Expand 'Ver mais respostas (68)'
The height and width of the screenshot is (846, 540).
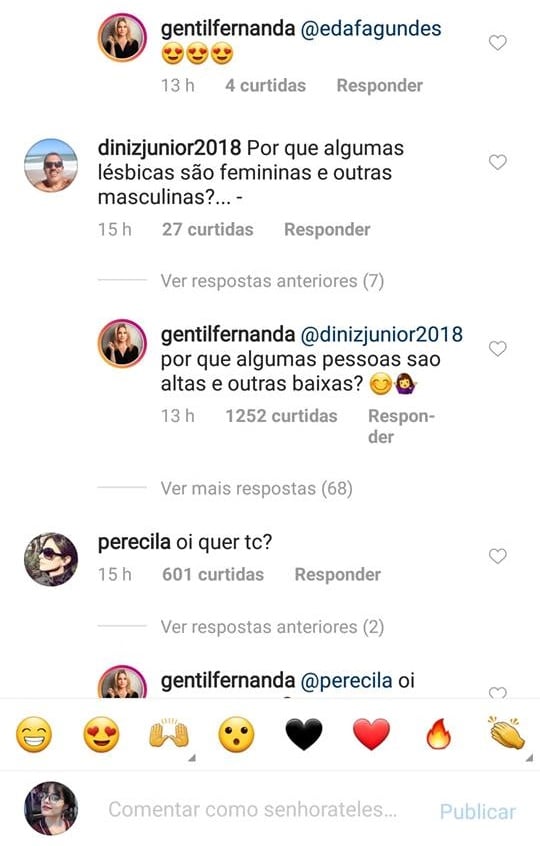pos(256,488)
